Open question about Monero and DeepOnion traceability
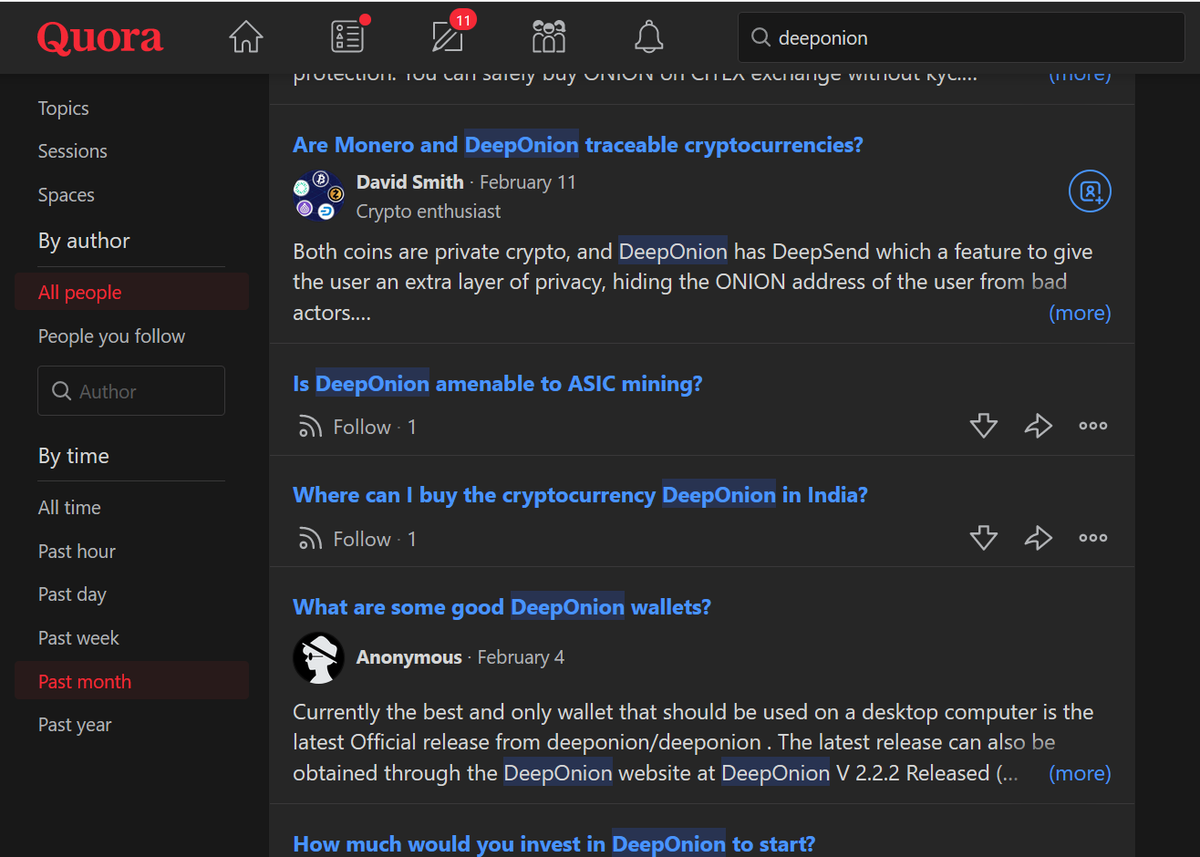Viewport: 1200px width, 857px height. [578, 145]
